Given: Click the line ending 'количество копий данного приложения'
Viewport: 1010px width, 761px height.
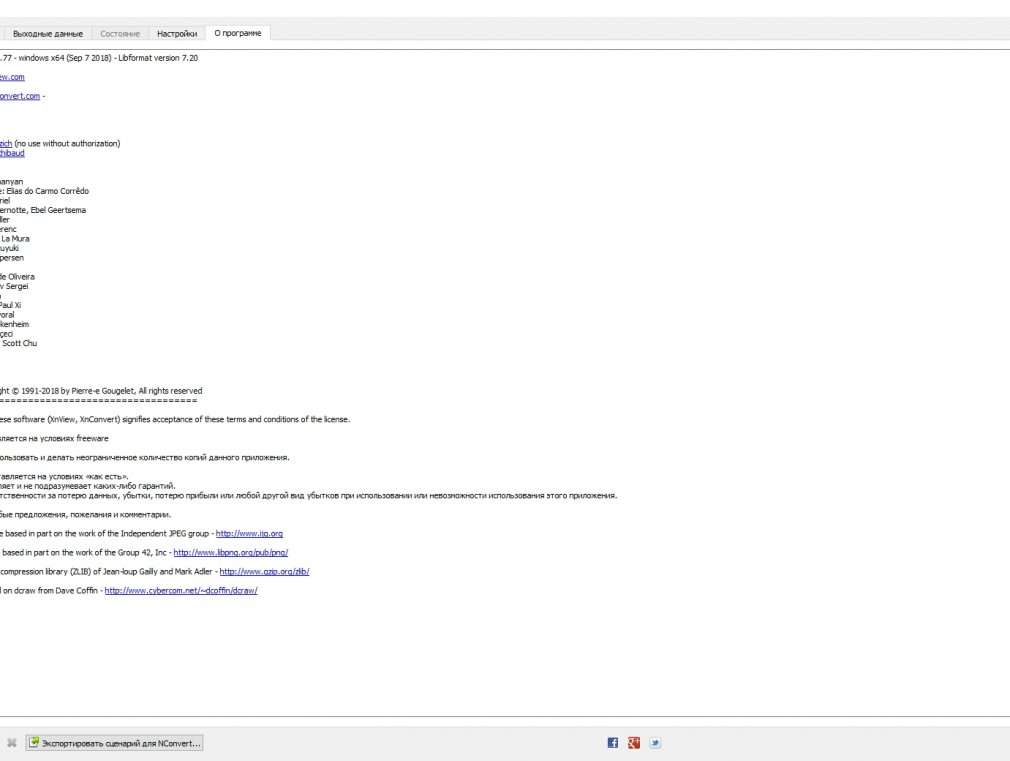Looking at the screenshot, I should click(x=145, y=458).
